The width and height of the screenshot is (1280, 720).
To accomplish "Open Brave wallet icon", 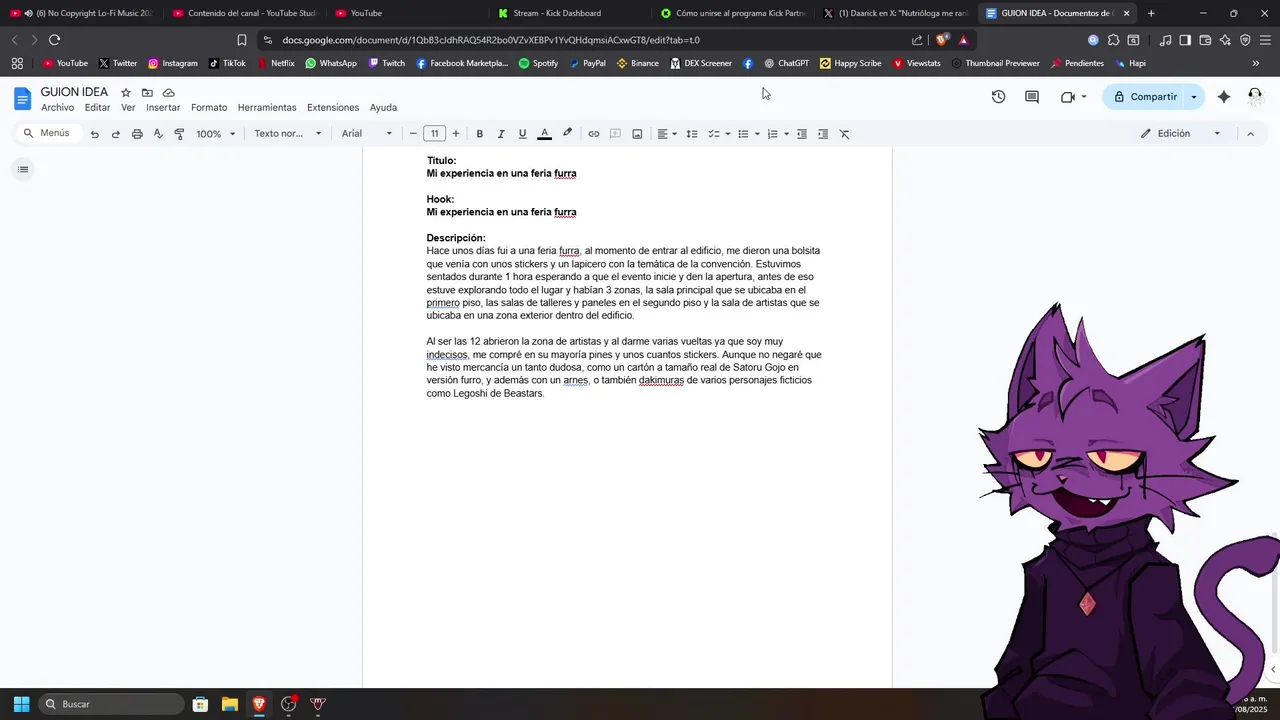I will point(1205,40).
